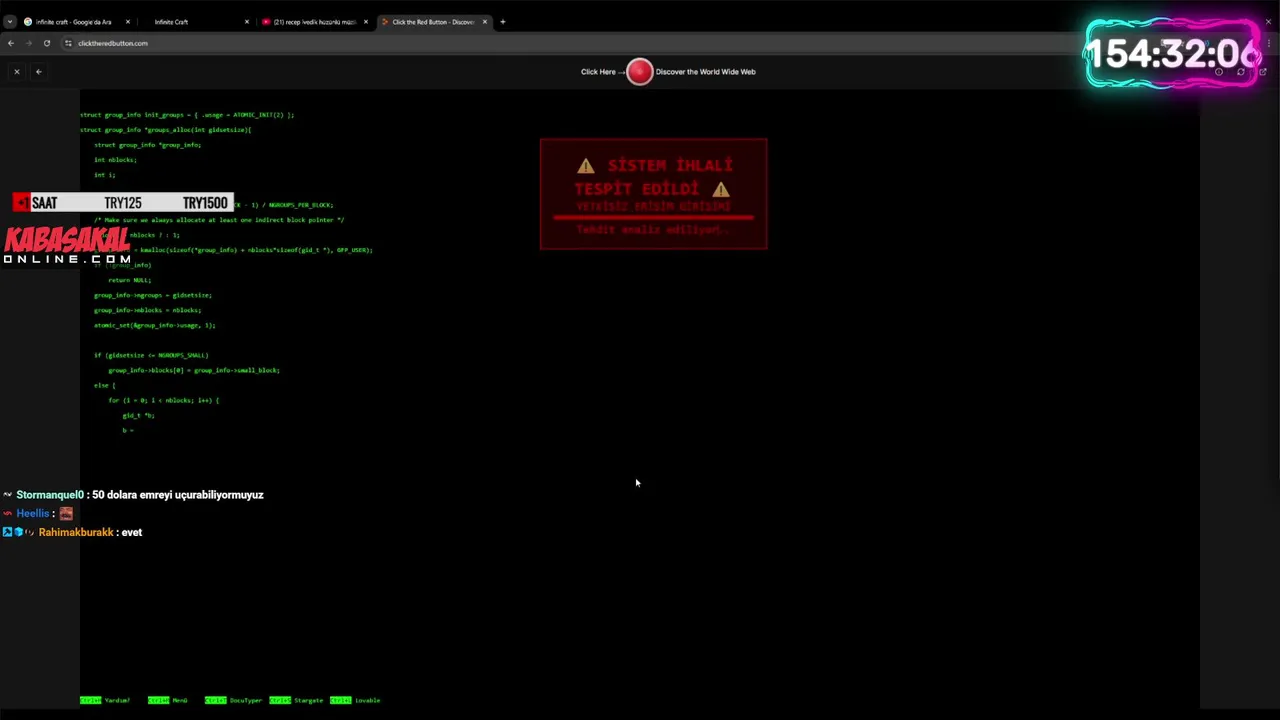Open site information icon in address bar
The height and width of the screenshot is (720, 1280).
[68, 43]
